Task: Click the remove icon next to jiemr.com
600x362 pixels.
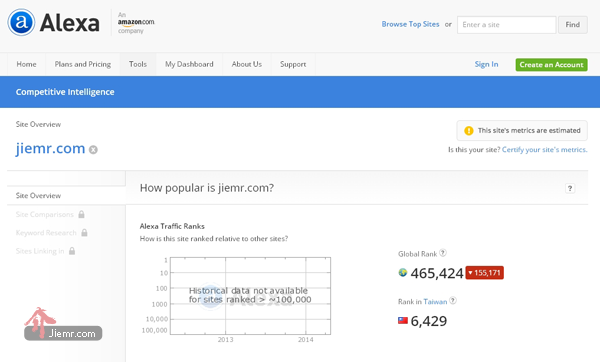Action: [93, 150]
